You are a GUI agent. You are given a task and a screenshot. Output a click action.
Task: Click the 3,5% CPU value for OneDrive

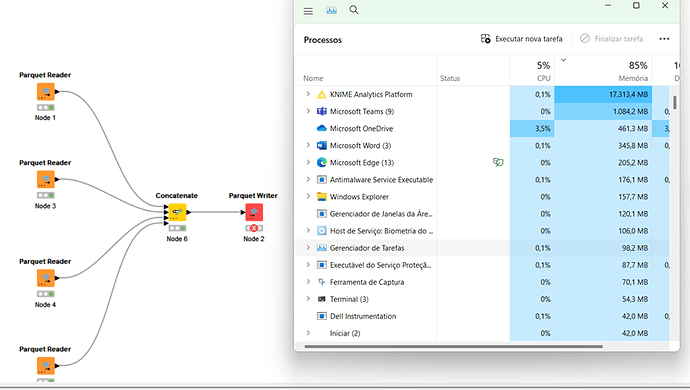point(543,129)
